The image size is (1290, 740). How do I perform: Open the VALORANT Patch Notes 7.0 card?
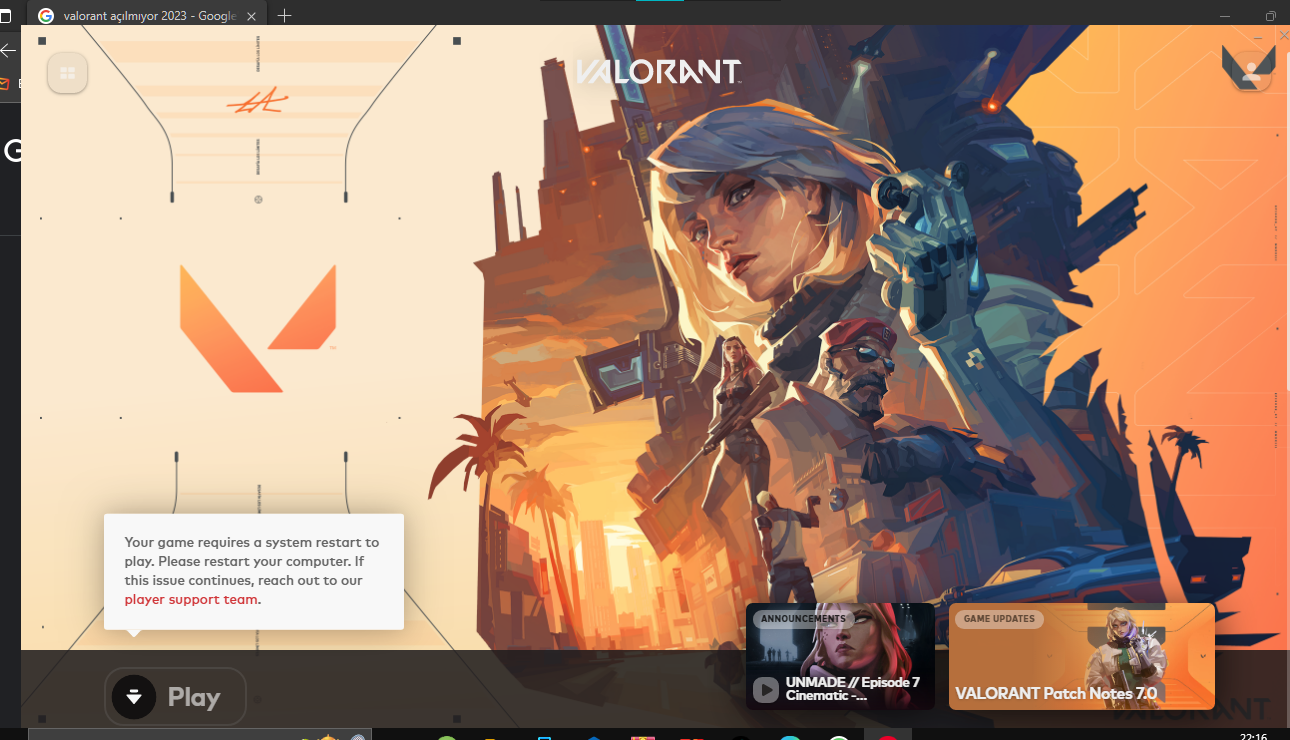coord(1082,656)
